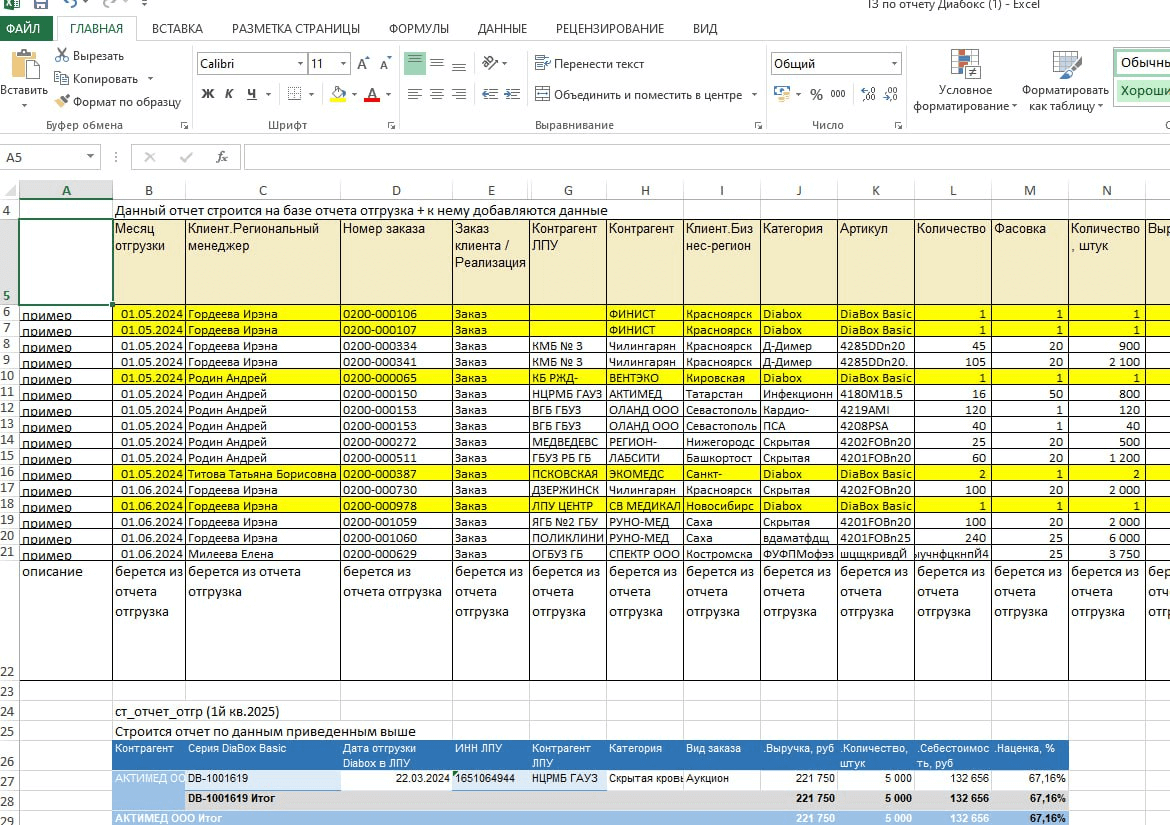Select row header 10

[8, 376]
